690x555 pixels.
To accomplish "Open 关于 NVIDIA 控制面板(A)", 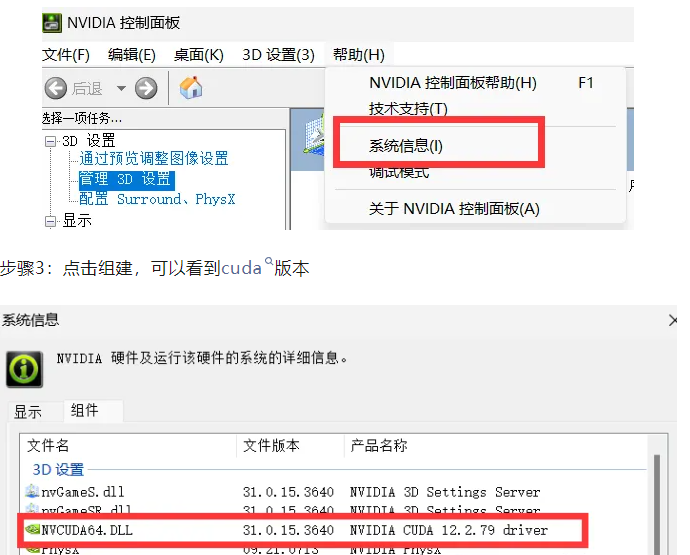I will (x=454, y=209).
